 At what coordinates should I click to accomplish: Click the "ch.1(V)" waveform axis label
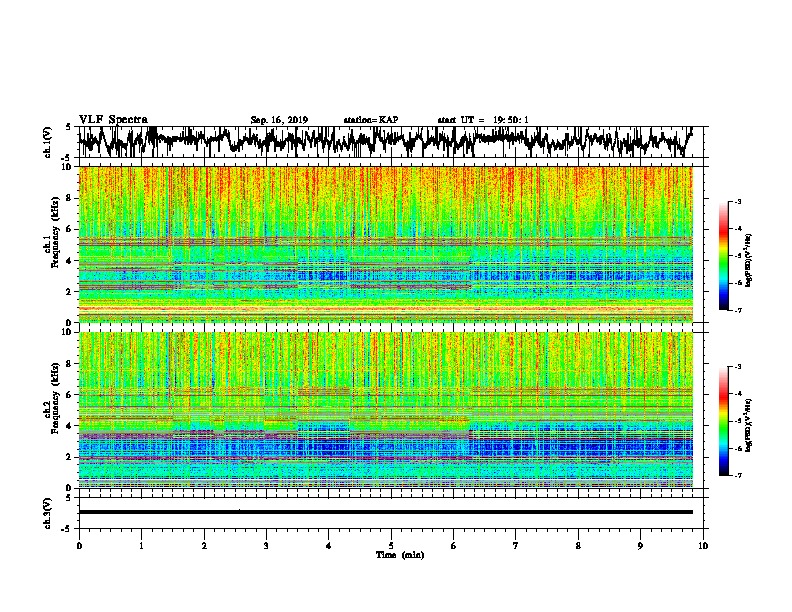click(x=48, y=142)
